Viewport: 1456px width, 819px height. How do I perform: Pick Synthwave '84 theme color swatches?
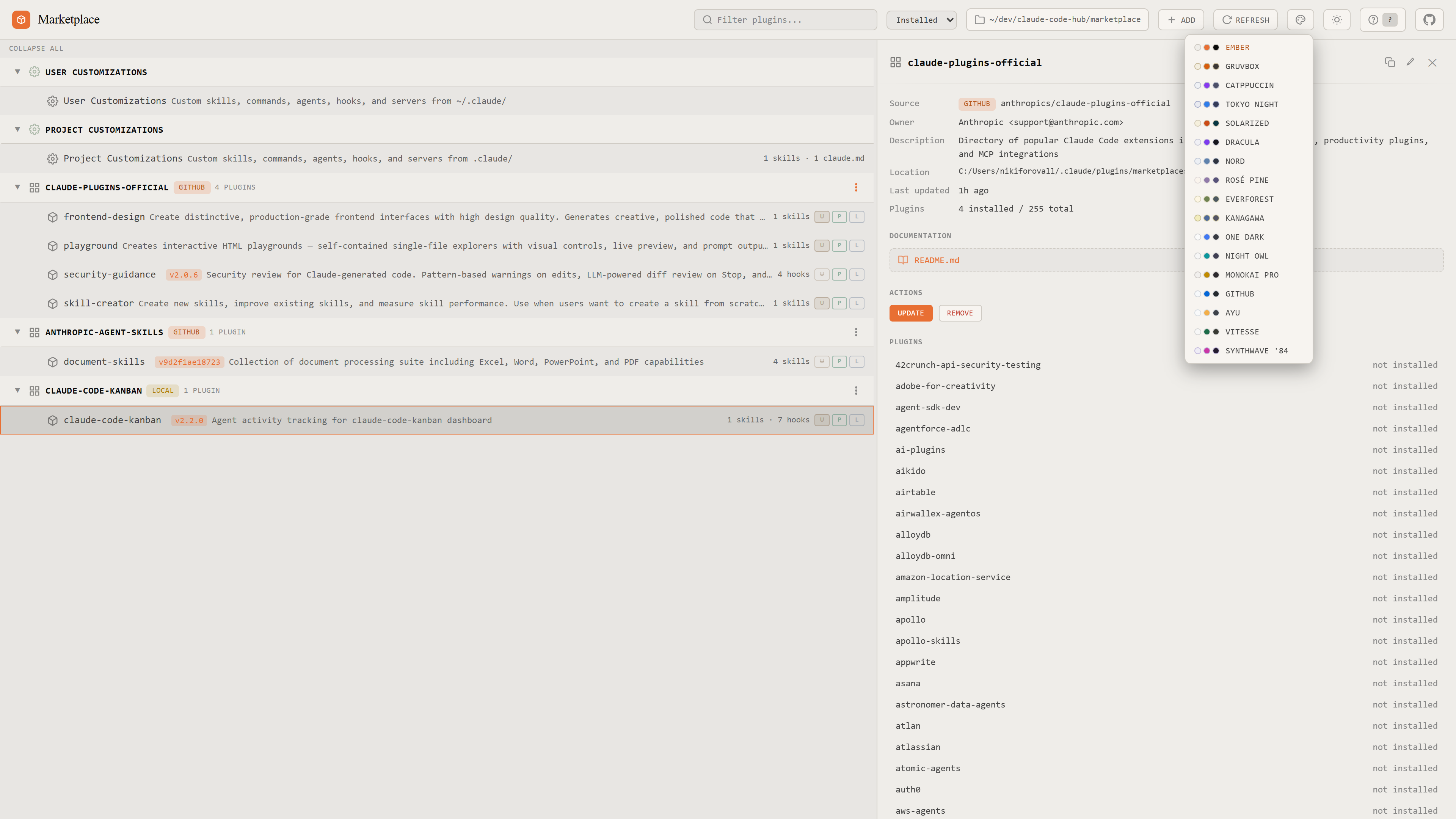tap(1206, 350)
